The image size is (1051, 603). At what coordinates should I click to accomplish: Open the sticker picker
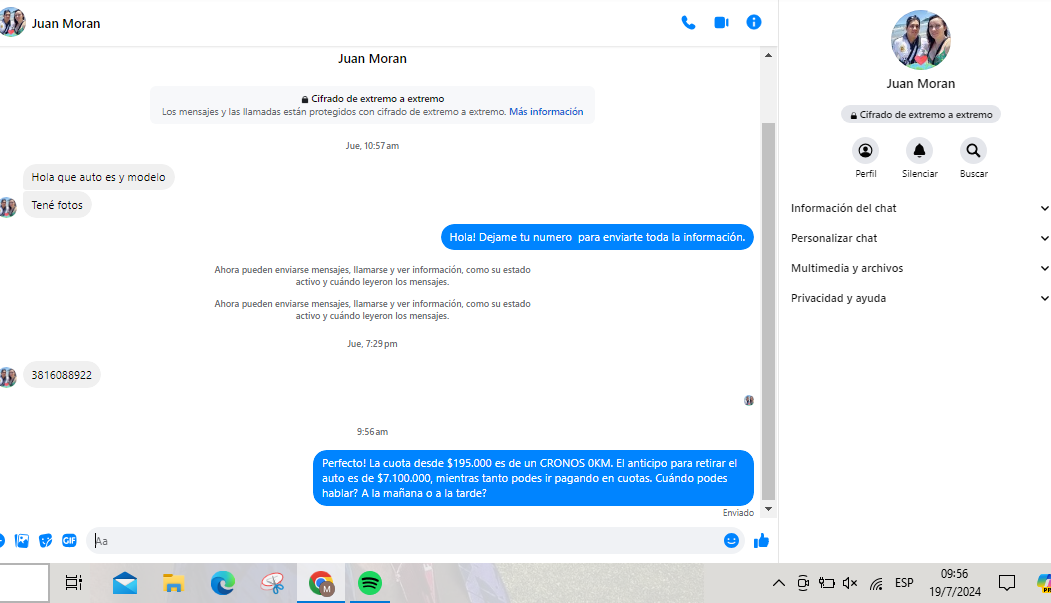point(46,541)
